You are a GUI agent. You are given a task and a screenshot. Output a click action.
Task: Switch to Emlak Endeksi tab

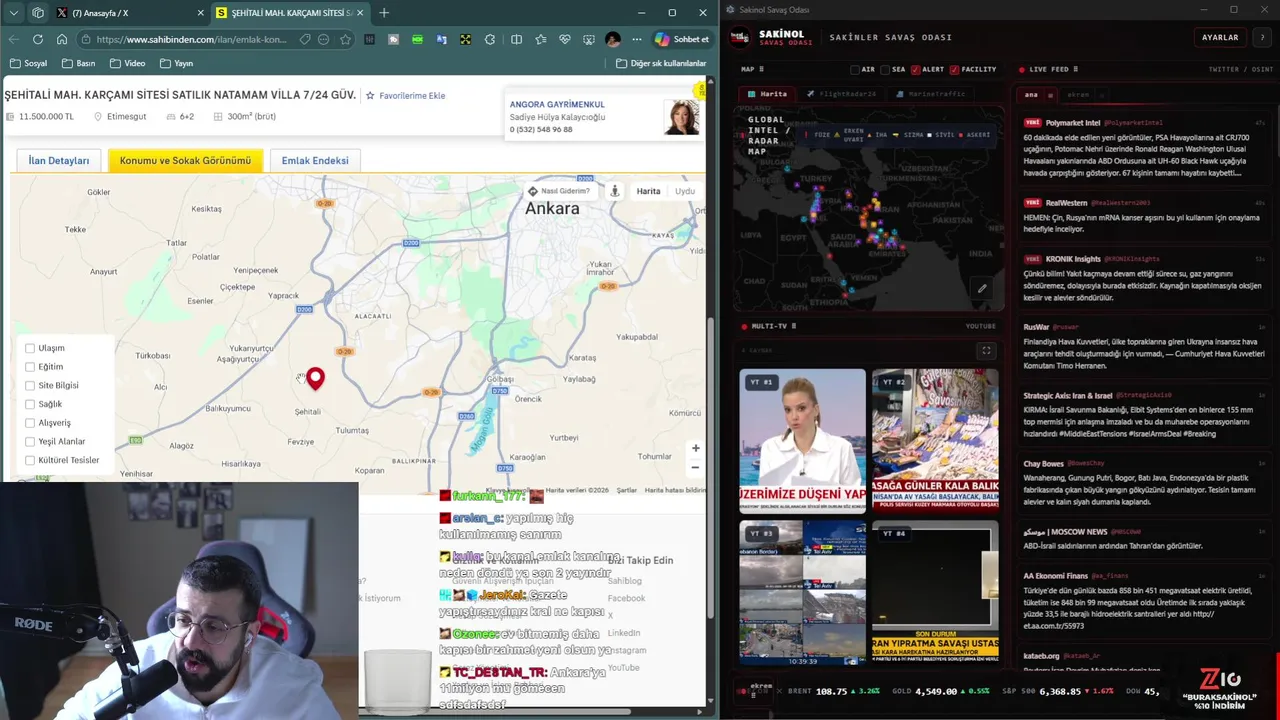click(315, 160)
